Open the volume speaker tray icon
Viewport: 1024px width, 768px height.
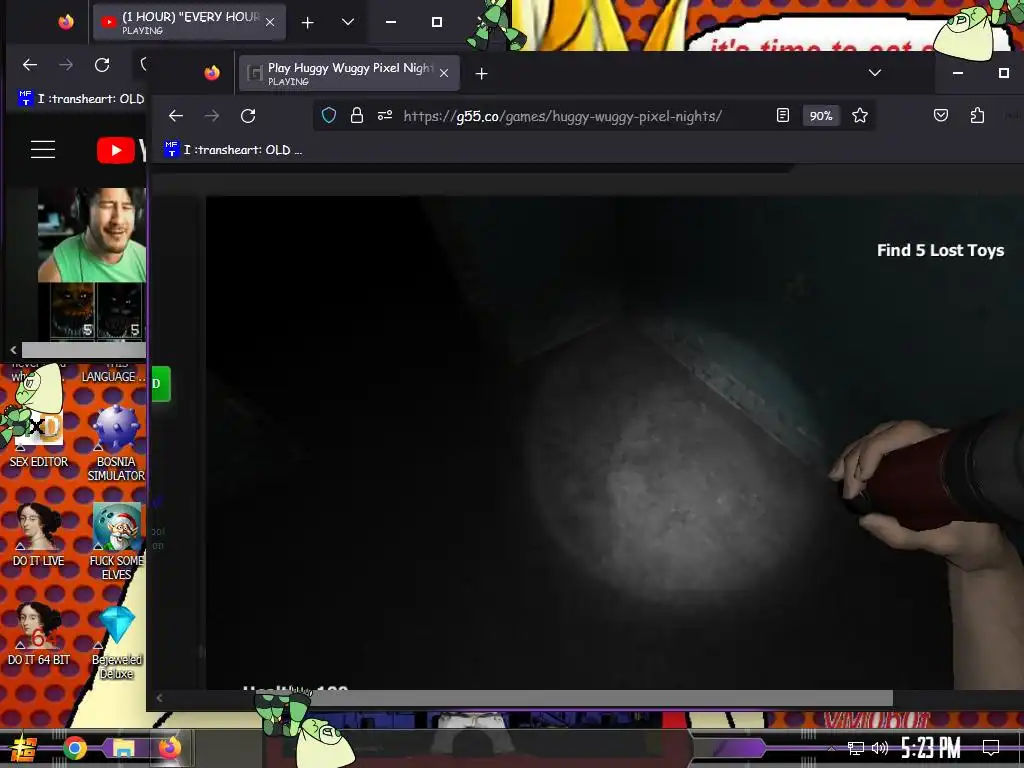click(x=880, y=748)
